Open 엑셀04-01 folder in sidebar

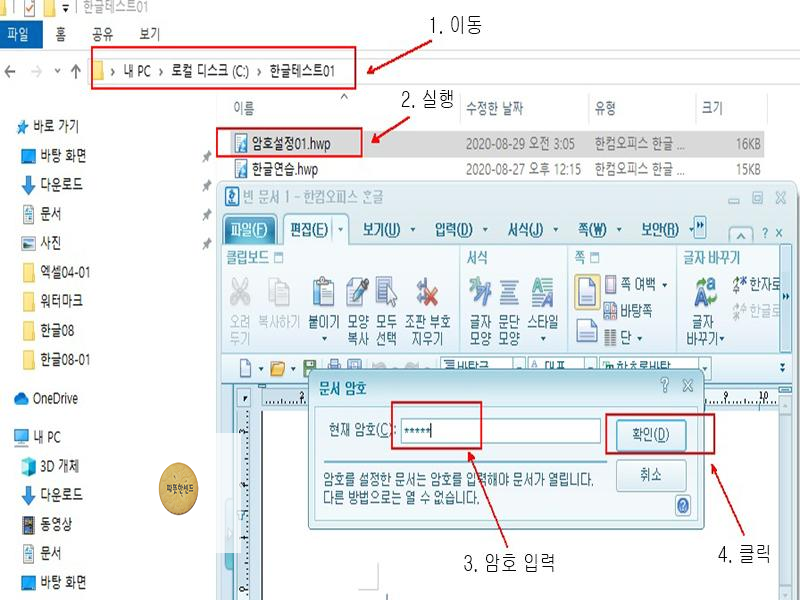(x=56, y=272)
